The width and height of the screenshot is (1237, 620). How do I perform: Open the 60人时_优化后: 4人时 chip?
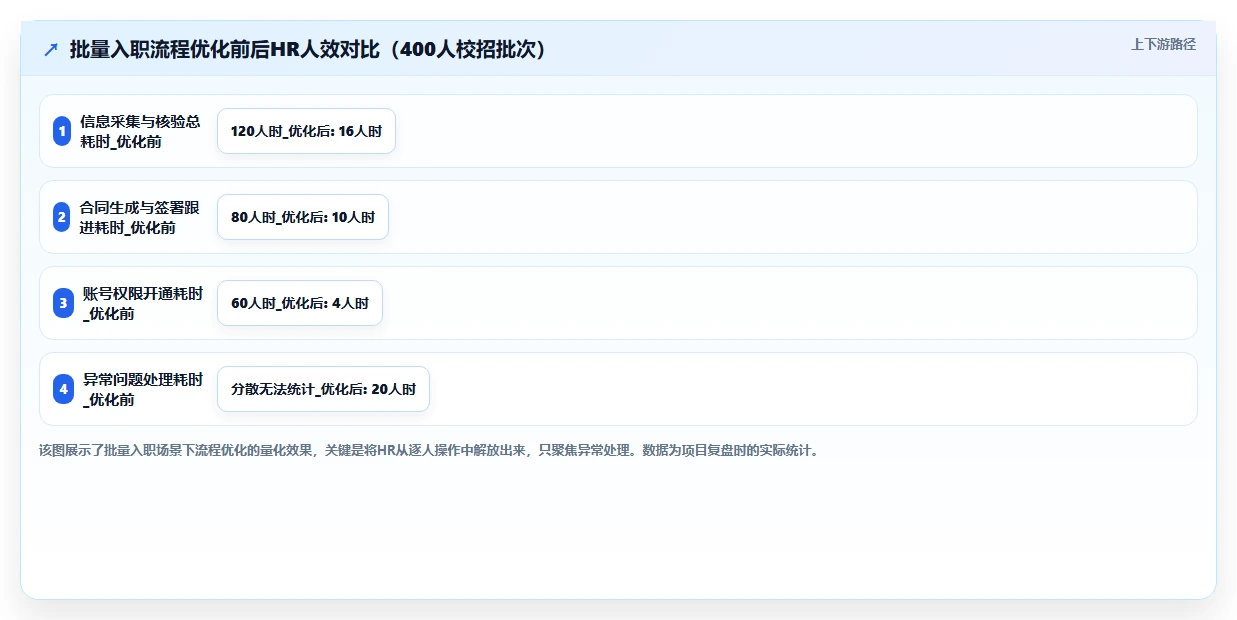tap(300, 303)
